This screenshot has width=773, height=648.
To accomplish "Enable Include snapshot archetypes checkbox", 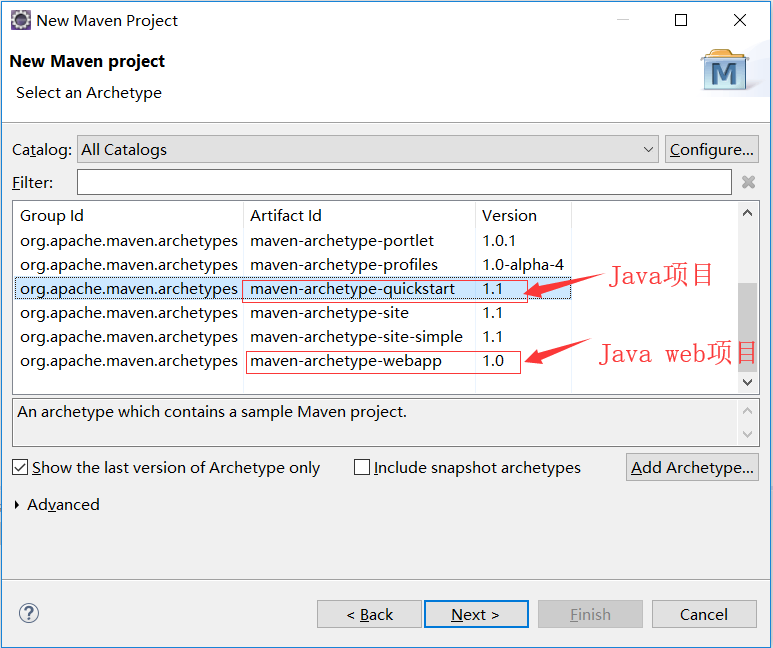I will click(362, 467).
